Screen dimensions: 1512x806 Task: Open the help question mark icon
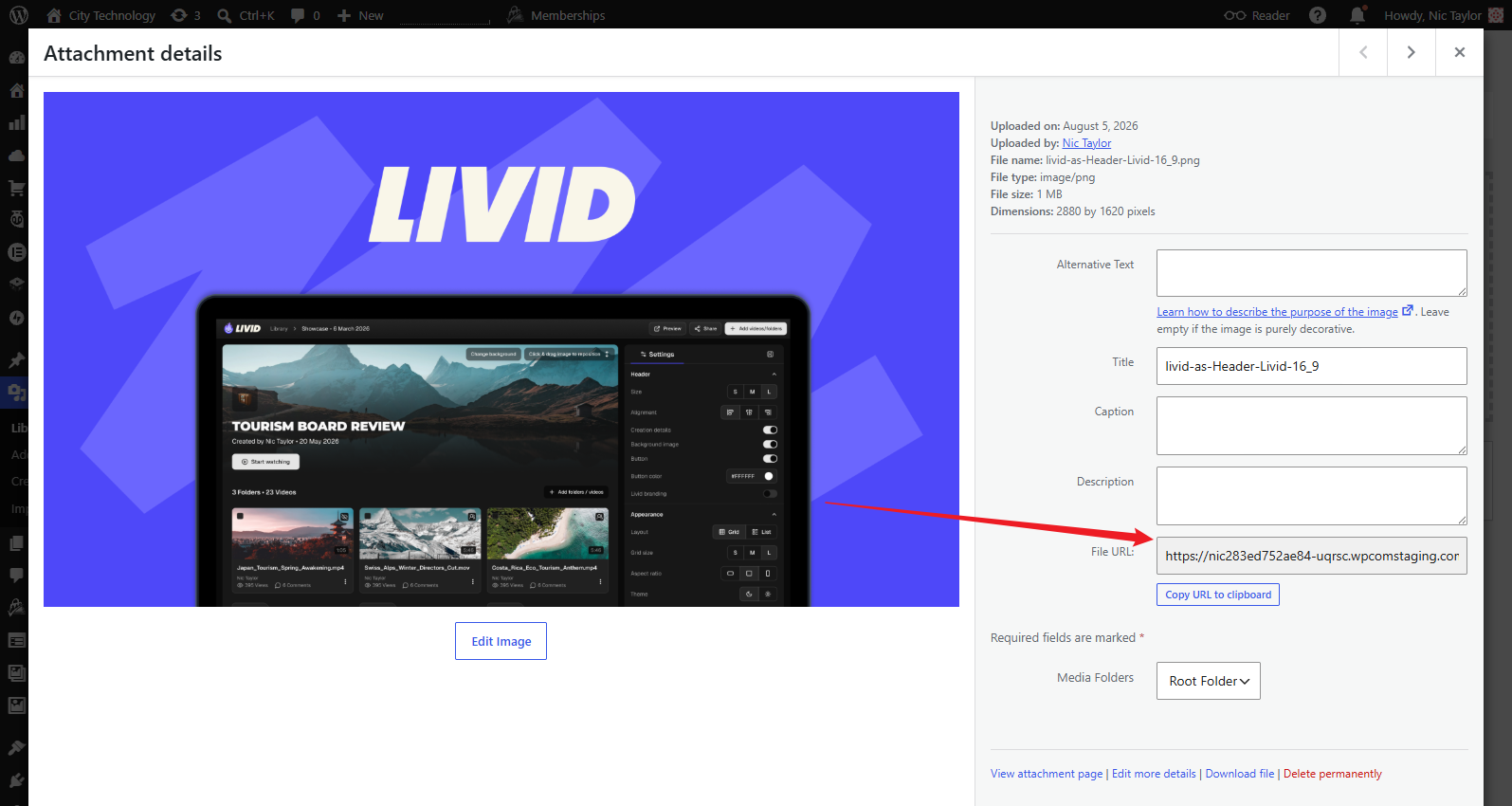click(1318, 15)
